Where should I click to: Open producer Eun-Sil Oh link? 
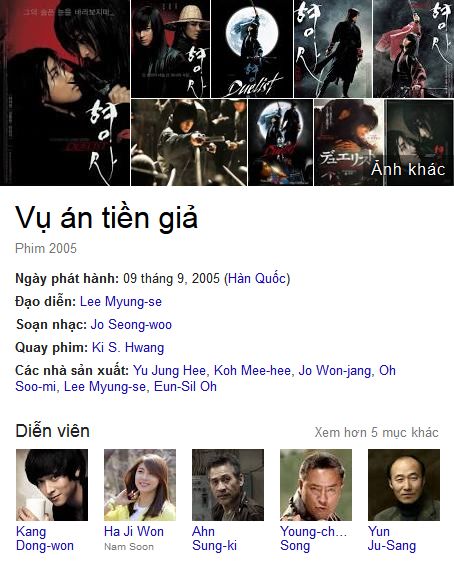(x=185, y=386)
